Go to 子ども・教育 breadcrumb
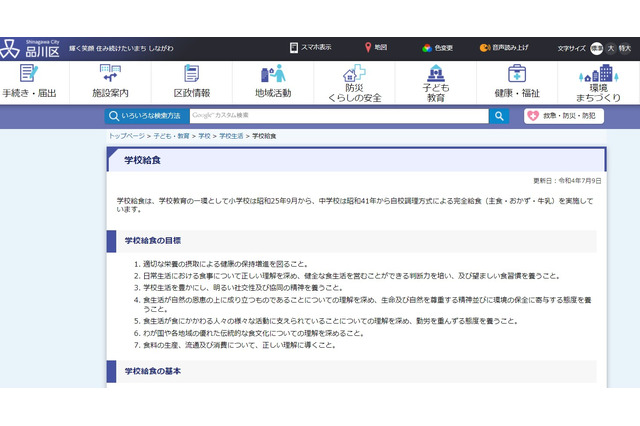This screenshot has width=640, height=426. coord(171,136)
